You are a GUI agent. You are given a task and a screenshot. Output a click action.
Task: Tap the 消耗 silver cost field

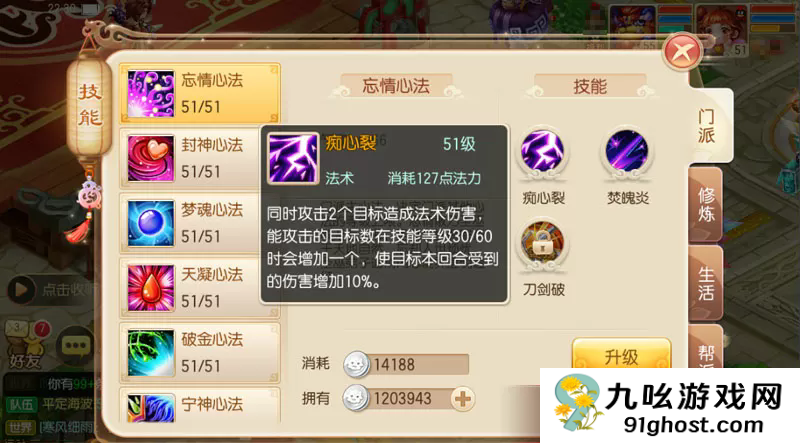406,364
